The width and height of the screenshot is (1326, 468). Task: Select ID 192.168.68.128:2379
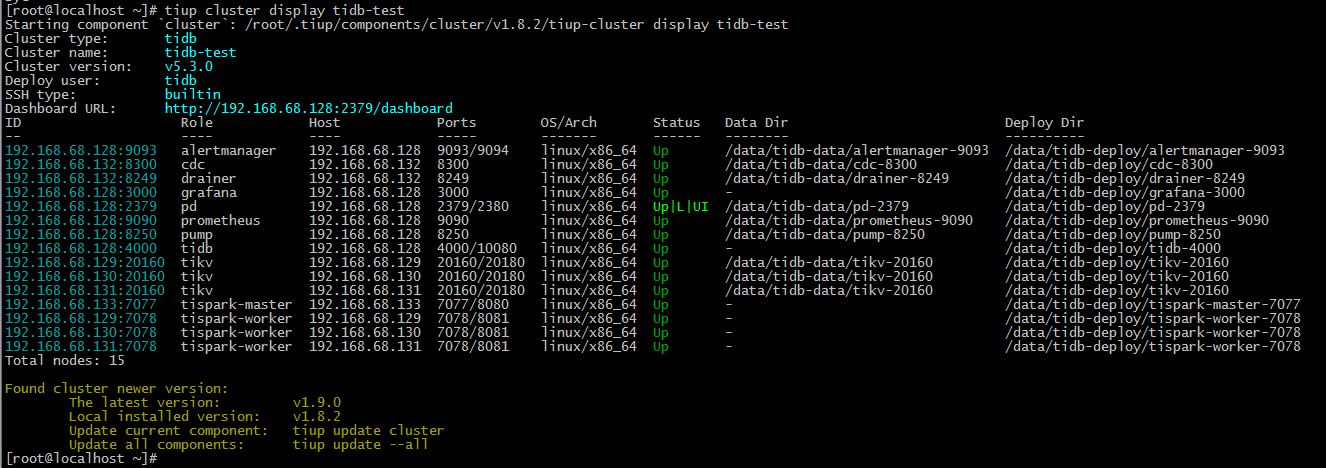pyautogui.click(x=81, y=206)
